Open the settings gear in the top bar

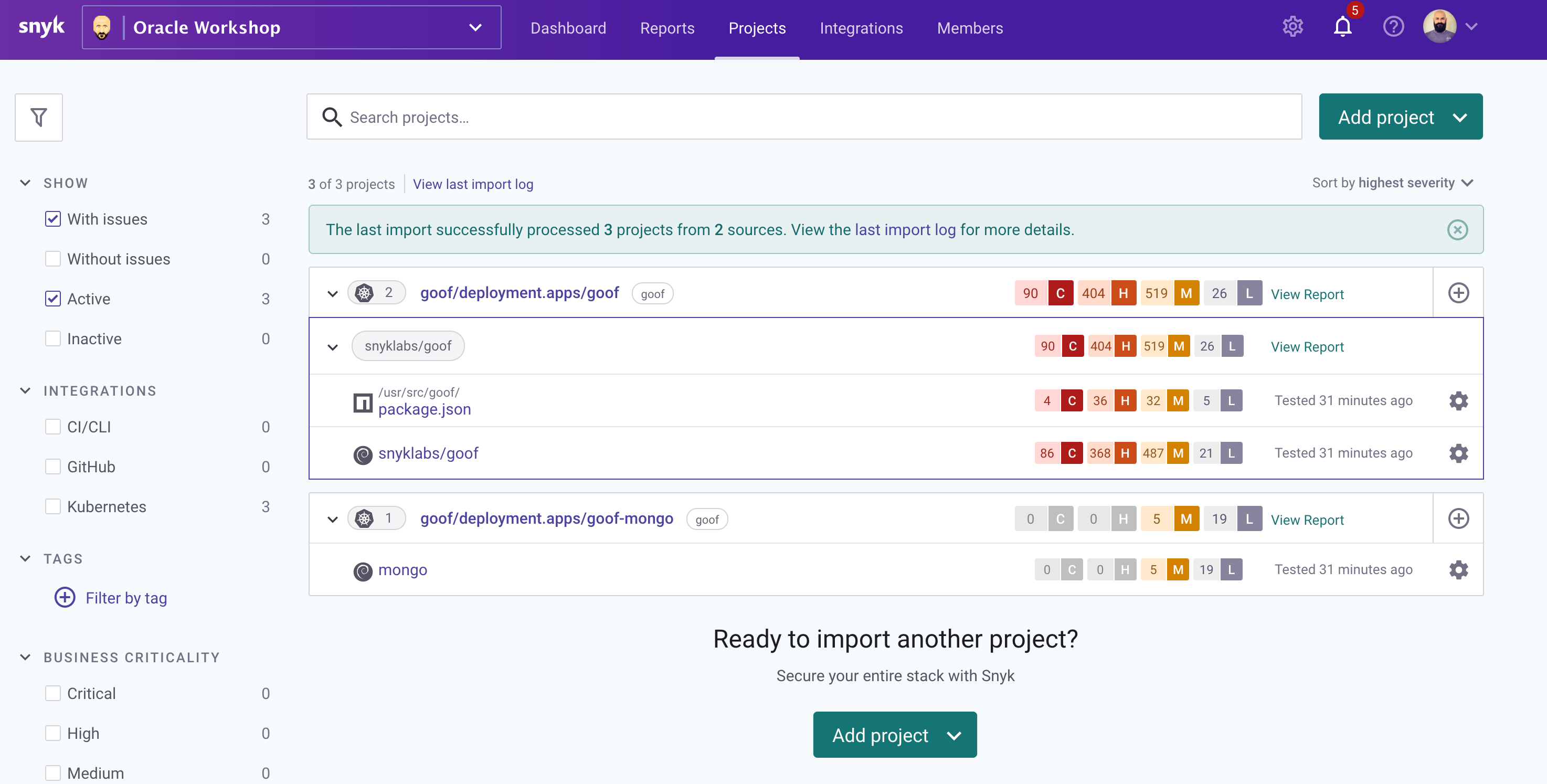click(x=1292, y=27)
